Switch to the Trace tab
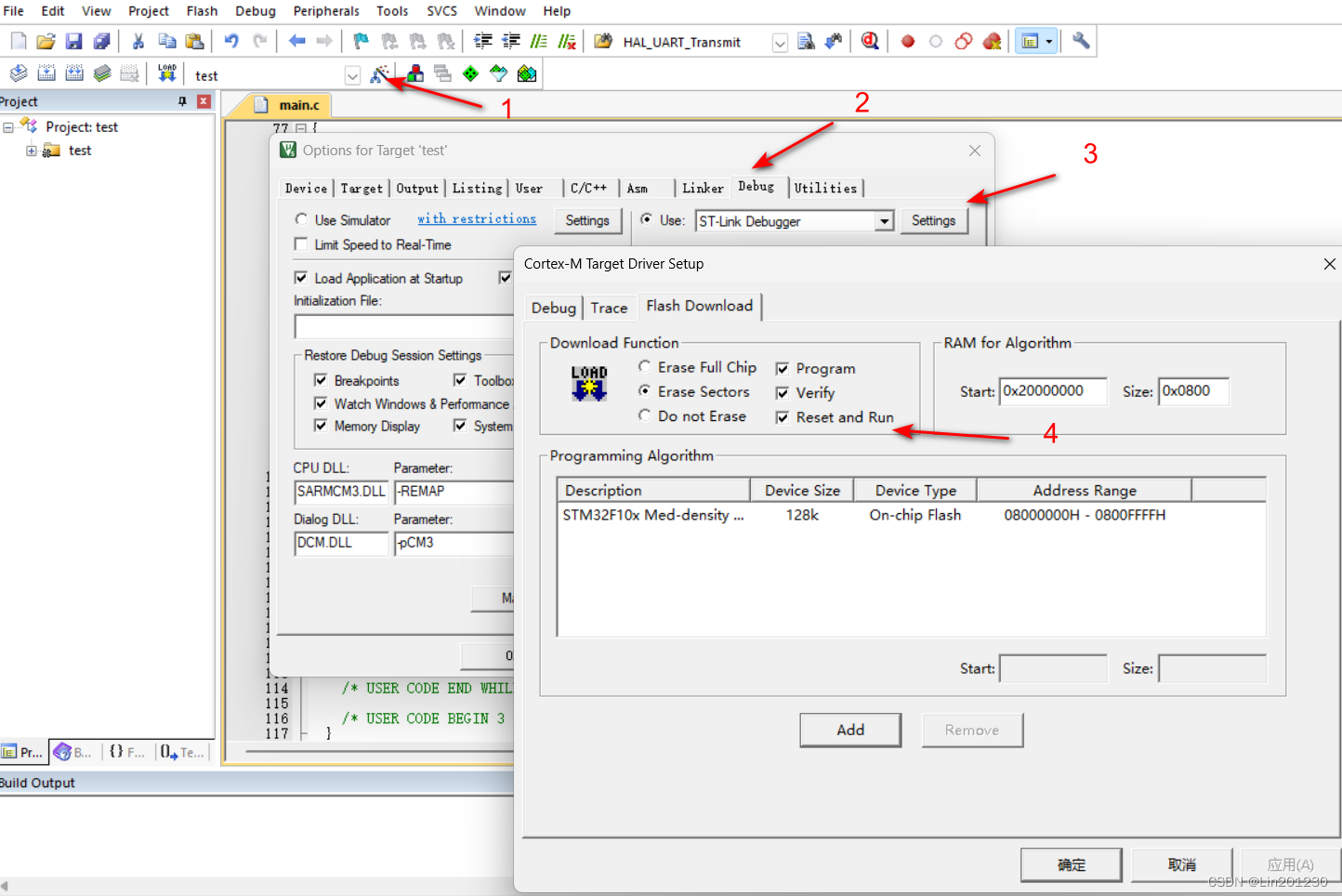This screenshot has height=896, width=1342. point(609,308)
